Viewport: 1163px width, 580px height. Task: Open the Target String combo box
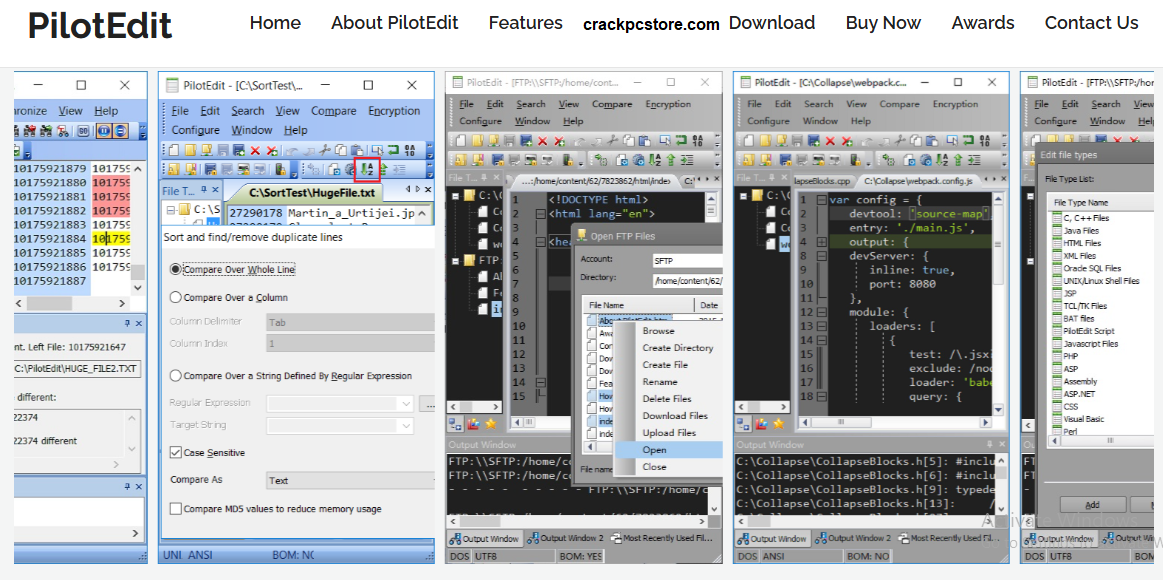coord(340,426)
